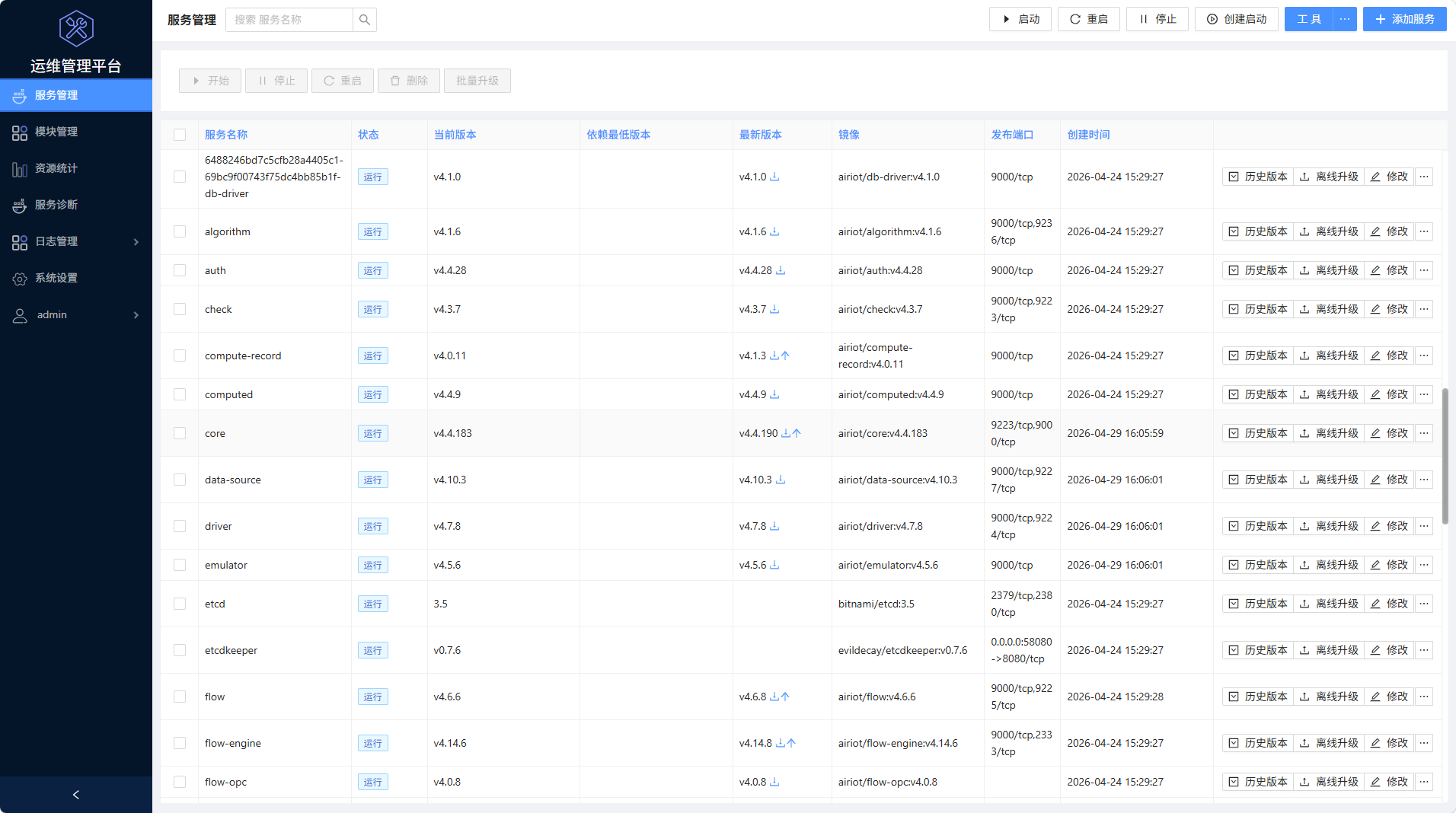Open 资源统计 in sidebar
The height and width of the screenshot is (813, 1456).
point(76,168)
